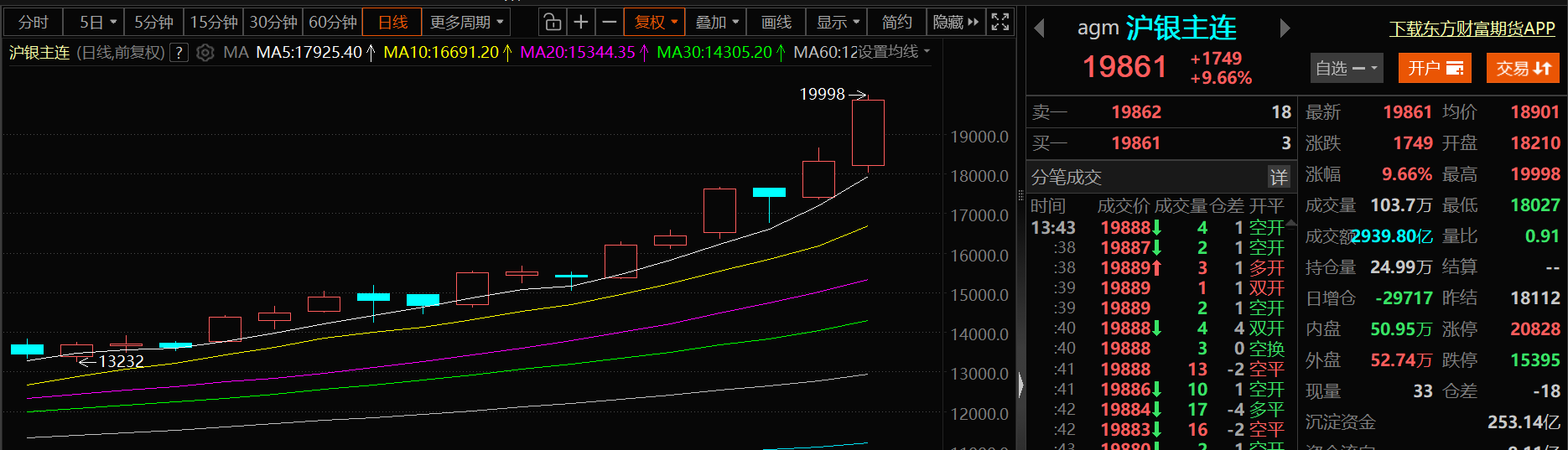Open 详 details for 分笔成交
1568x450 pixels.
click(1279, 177)
